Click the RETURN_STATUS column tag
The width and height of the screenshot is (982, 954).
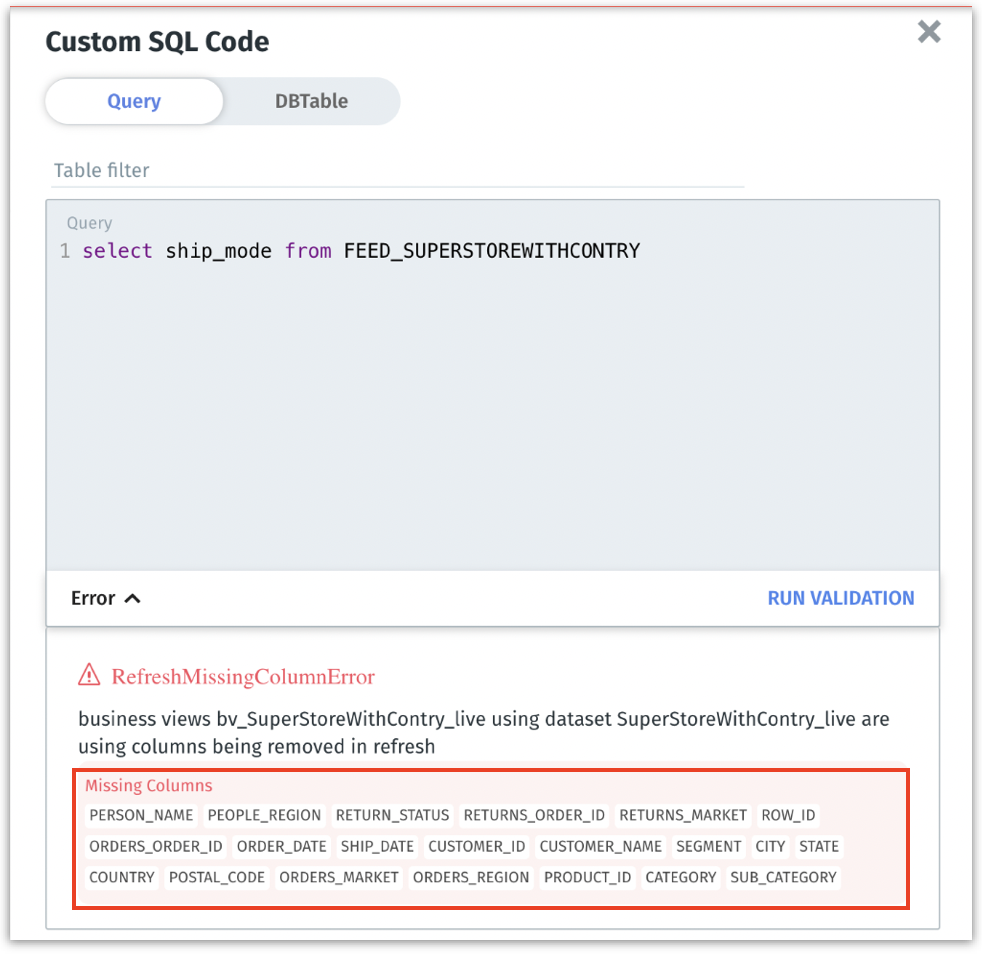tap(392, 815)
